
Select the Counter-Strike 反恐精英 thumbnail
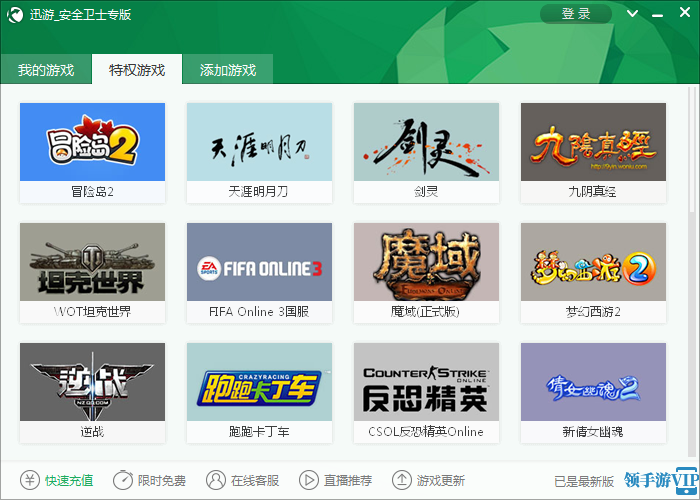click(x=426, y=382)
